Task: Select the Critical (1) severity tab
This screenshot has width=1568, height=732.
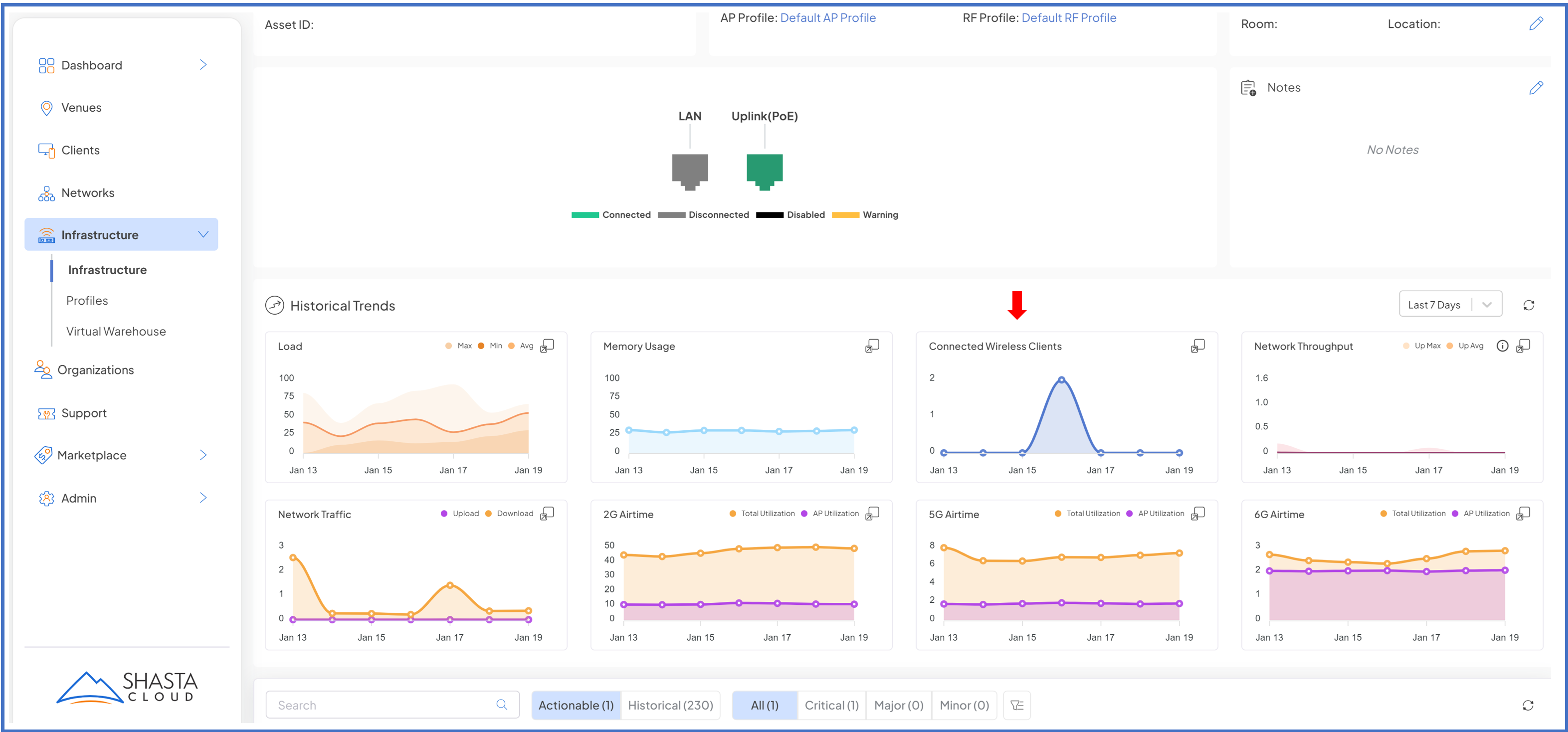Action: click(x=831, y=705)
